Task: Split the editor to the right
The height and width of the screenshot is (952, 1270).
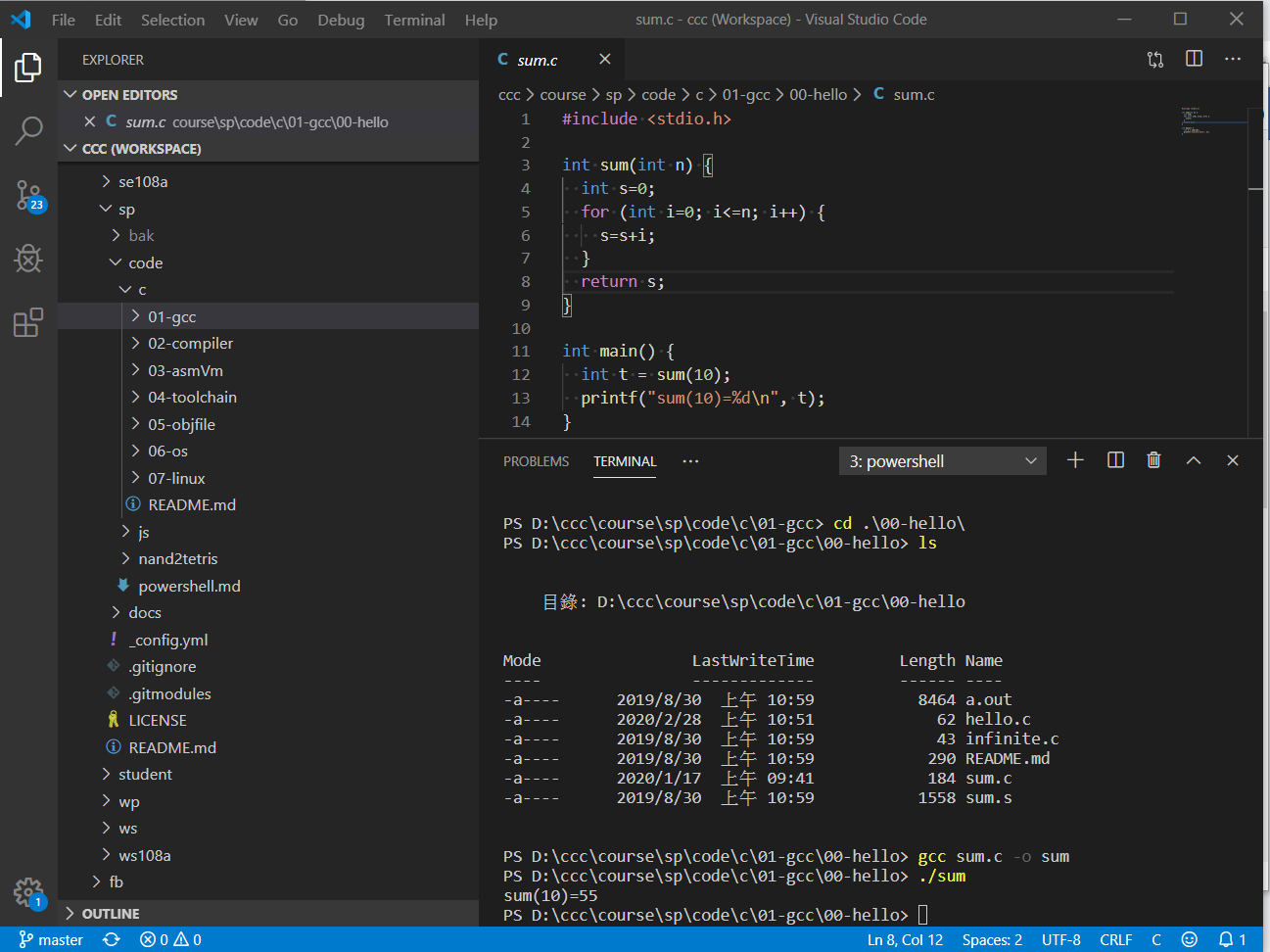Action: [x=1194, y=59]
